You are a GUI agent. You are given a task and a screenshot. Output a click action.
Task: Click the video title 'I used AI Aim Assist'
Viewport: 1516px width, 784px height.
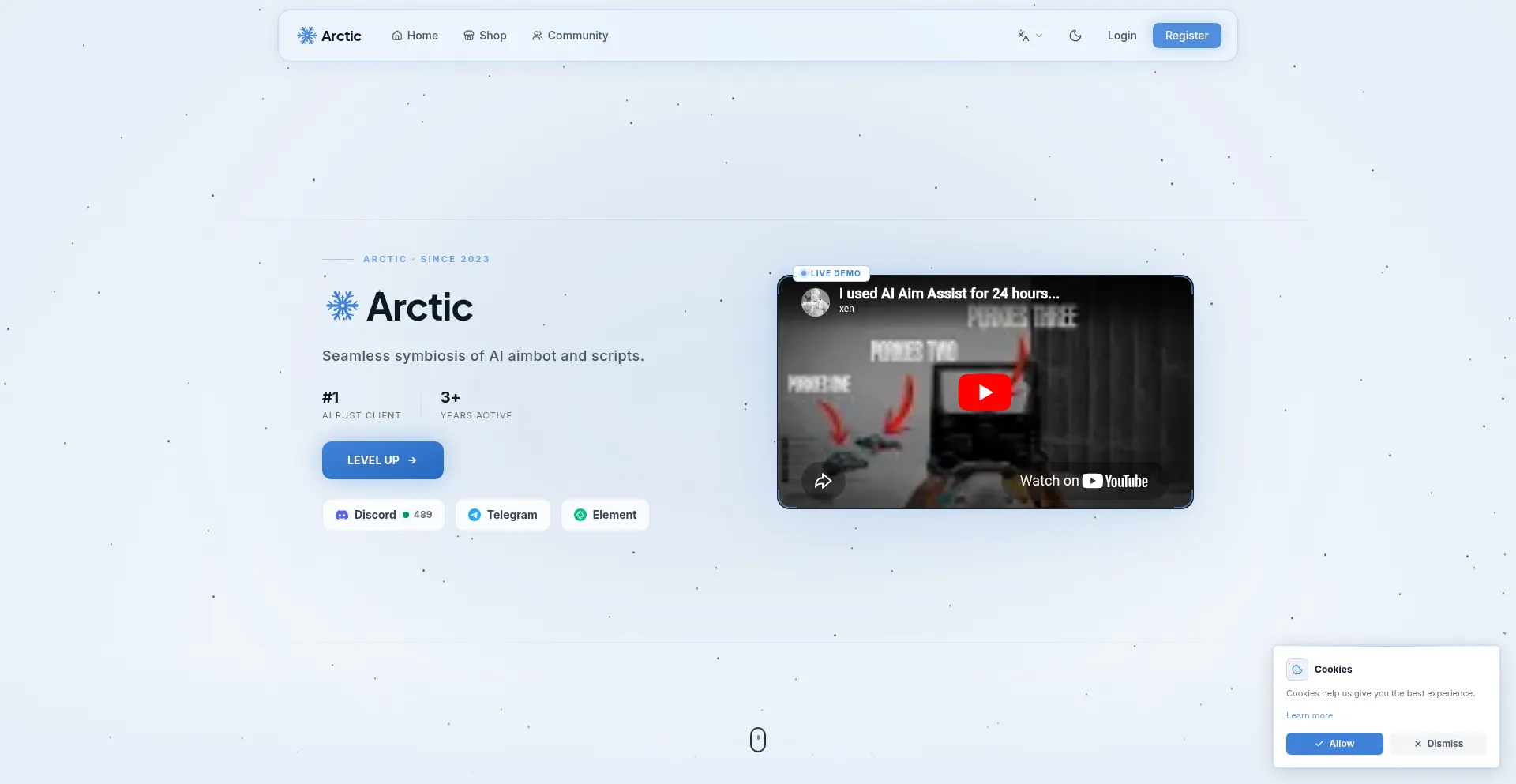[x=949, y=294]
